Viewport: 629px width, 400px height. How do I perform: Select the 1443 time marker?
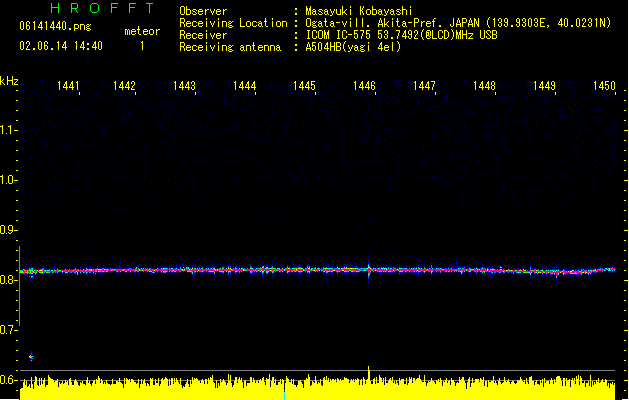(184, 87)
